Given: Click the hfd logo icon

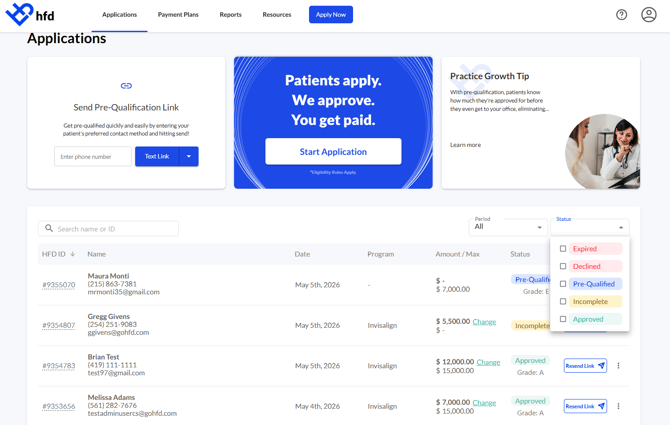Looking at the screenshot, I should [19, 14].
